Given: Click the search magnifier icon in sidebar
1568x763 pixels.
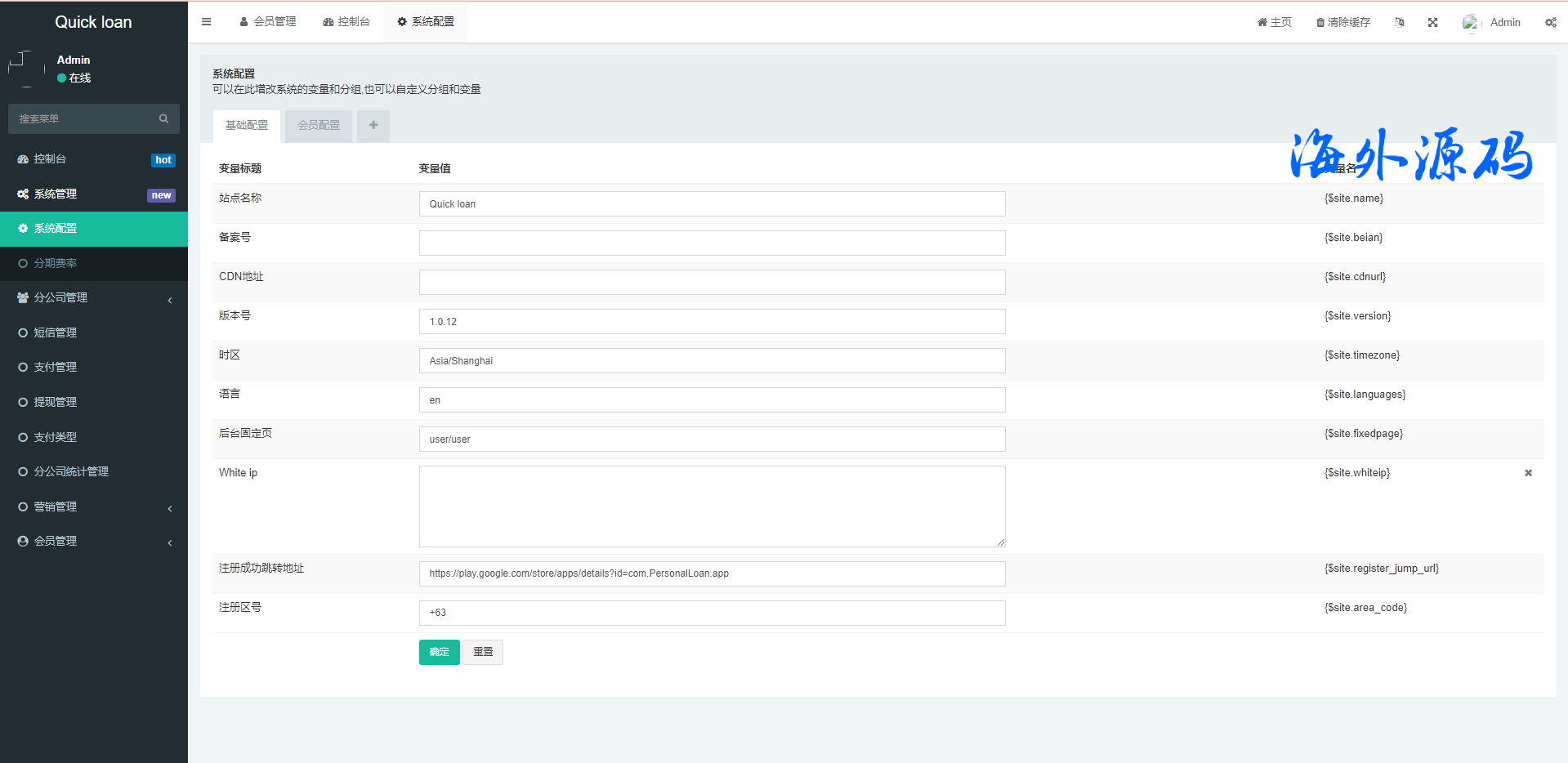Looking at the screenshot, I should coord(163,119).
